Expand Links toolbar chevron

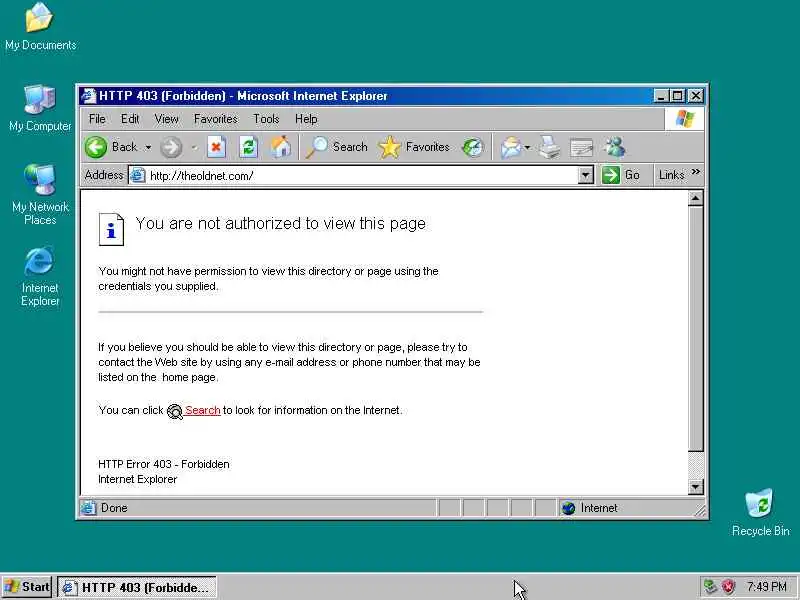pyautogui.click(x=696, y=172)
